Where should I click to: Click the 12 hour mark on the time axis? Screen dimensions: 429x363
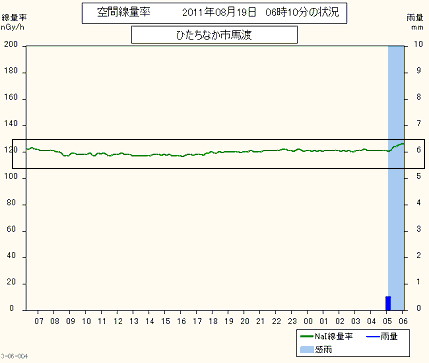tap(118, 321)
